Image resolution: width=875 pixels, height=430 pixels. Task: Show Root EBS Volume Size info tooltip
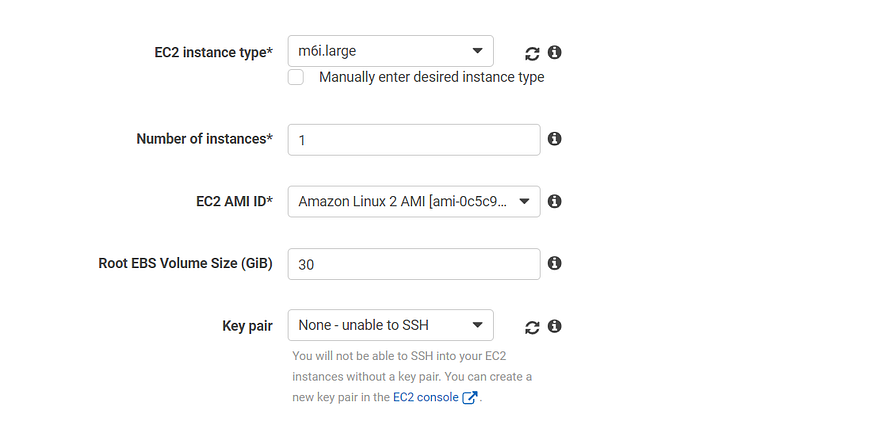pos(555,263)
